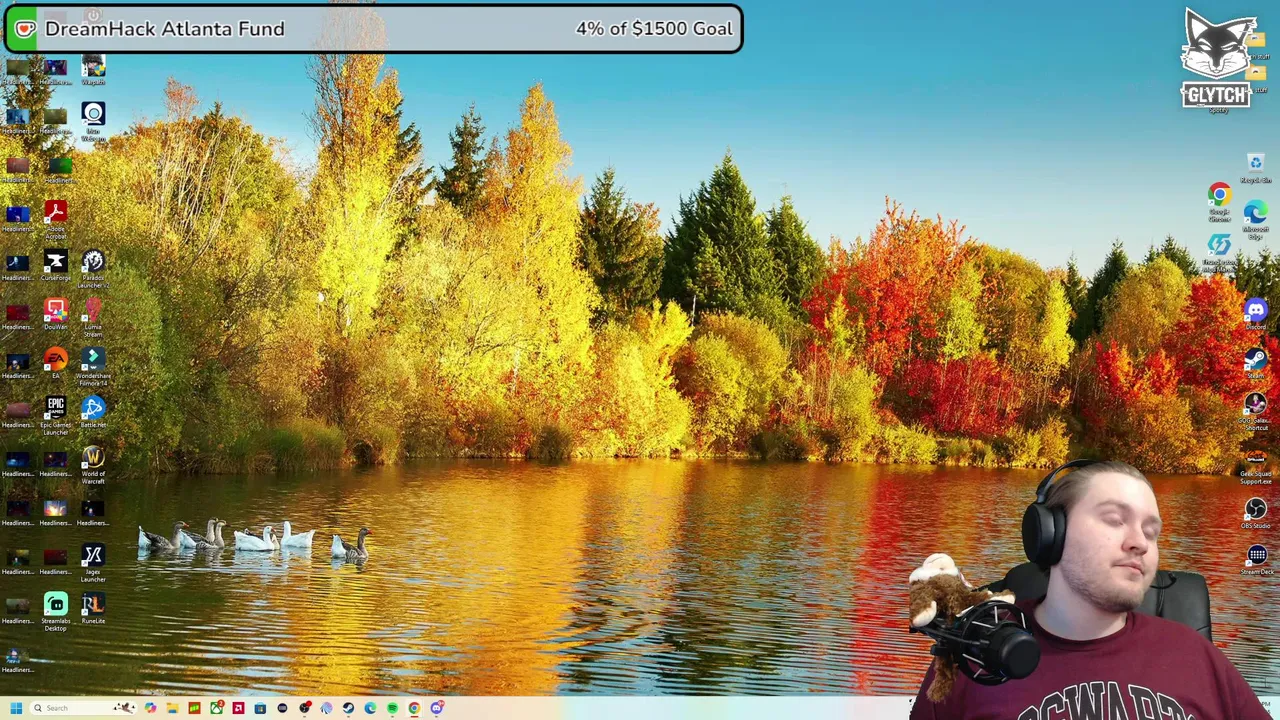Open the Adobe Acrobat desktop icon
The image size is (1280, 720).
55,216
